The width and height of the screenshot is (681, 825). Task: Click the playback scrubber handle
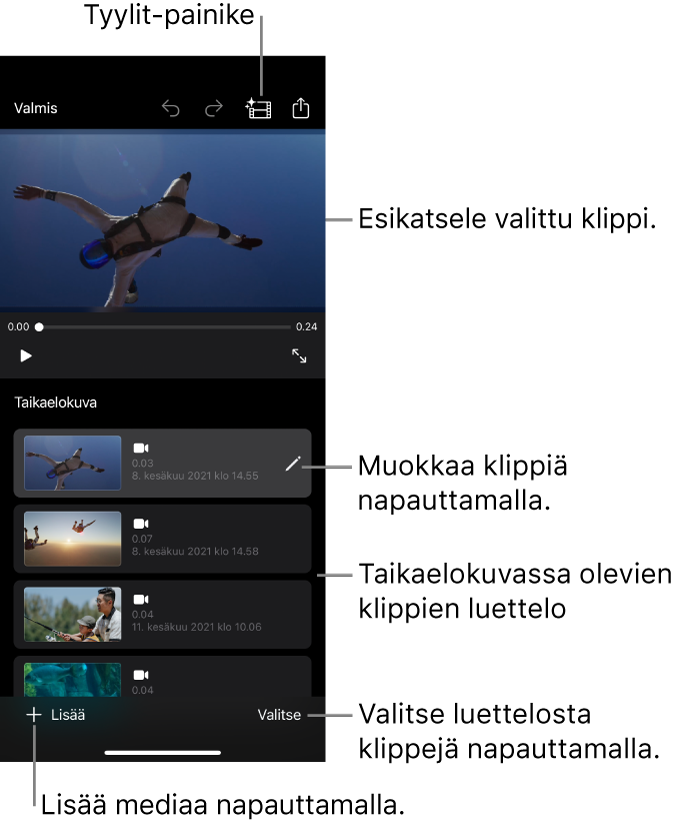point(39,327)
